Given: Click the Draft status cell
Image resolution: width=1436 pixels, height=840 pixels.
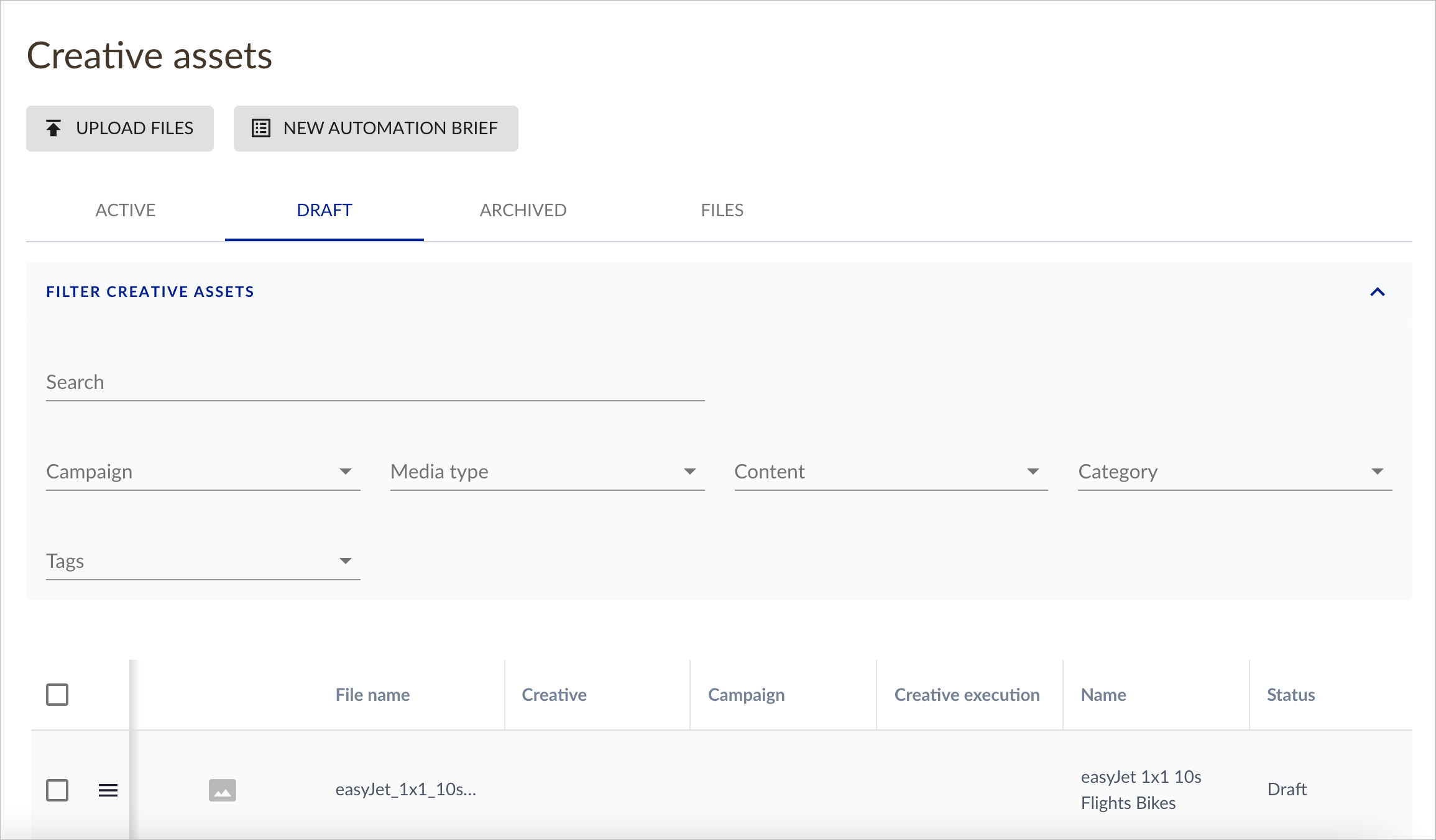Looking at the screenshot, I should (x=1287, y=790).
